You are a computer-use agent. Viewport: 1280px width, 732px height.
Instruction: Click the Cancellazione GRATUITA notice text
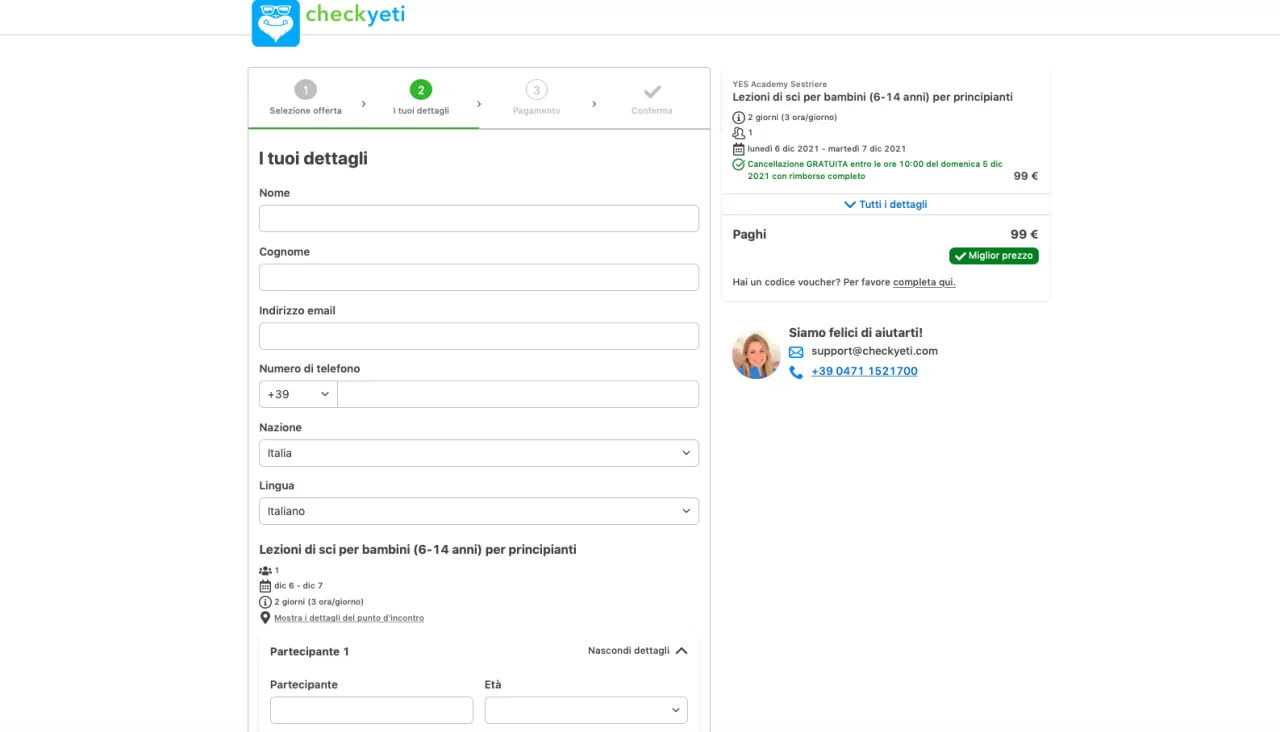click(x=875, y=170)
